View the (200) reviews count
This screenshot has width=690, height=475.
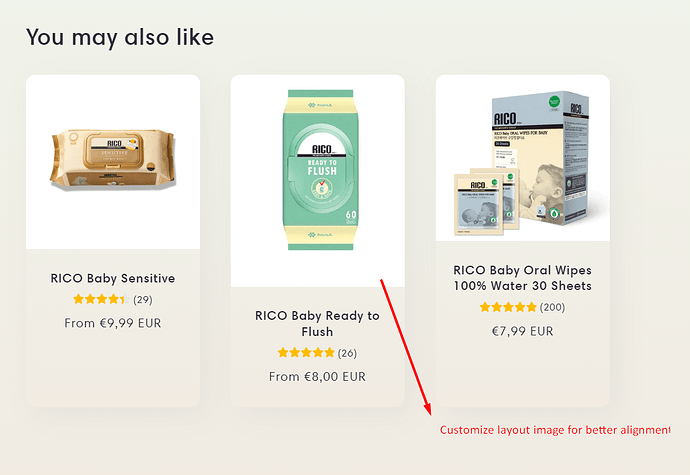point(552,308)
